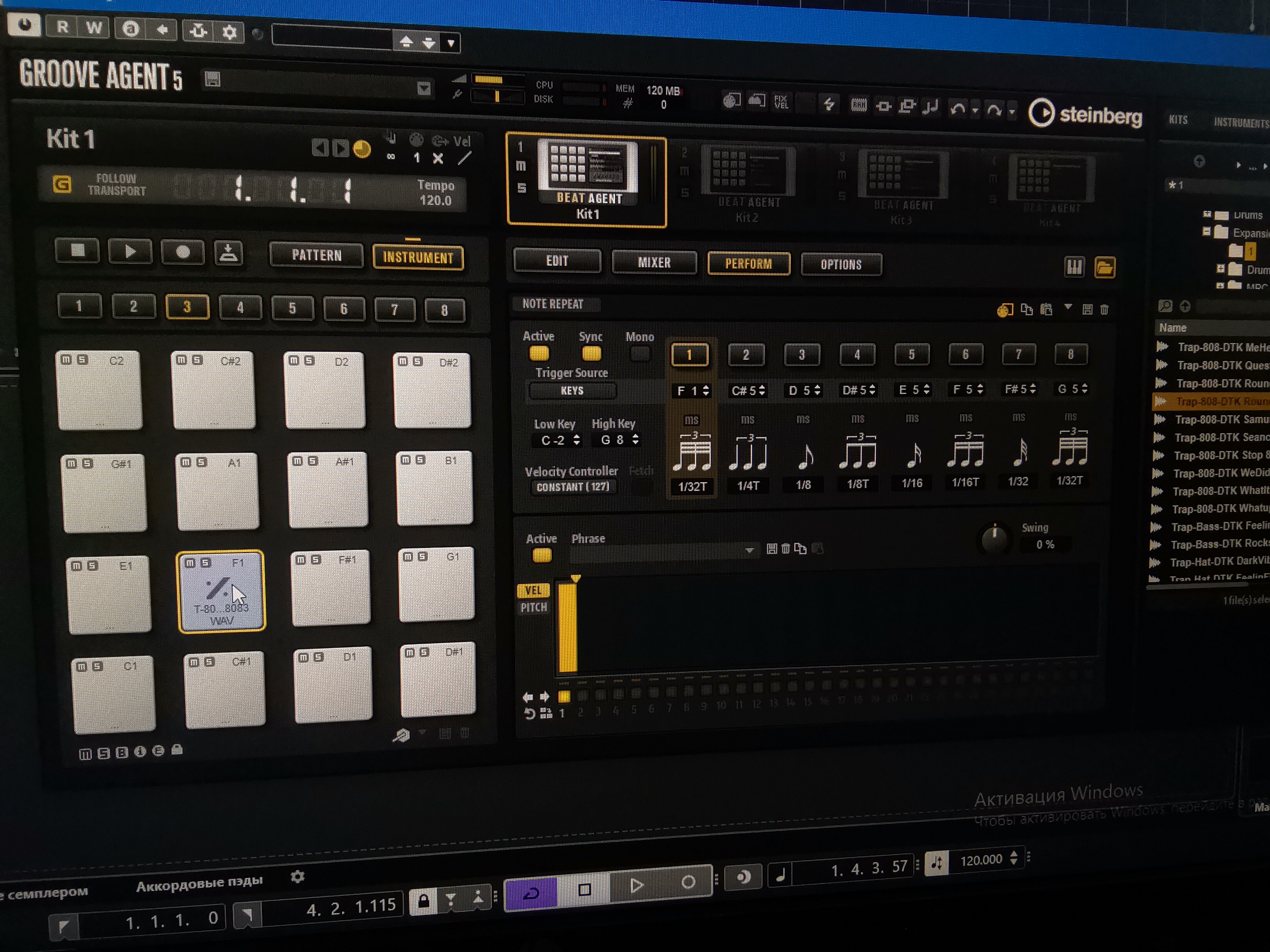Open the load panel folder icon

coord(1104,268)
